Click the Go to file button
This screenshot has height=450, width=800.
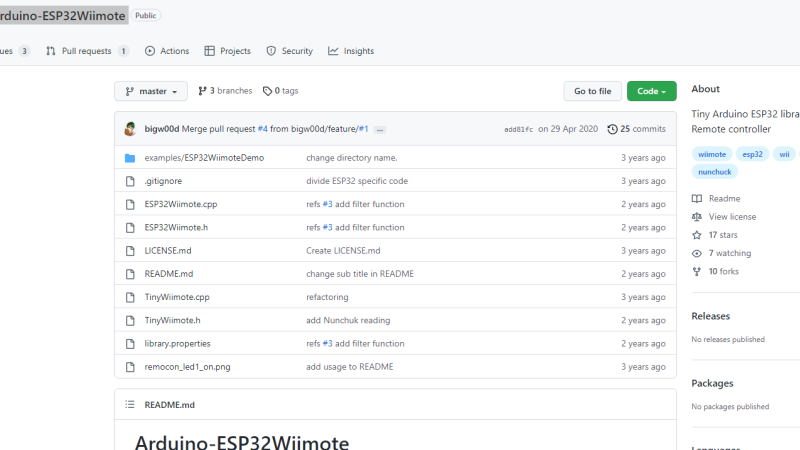click(x=592, y=91)
